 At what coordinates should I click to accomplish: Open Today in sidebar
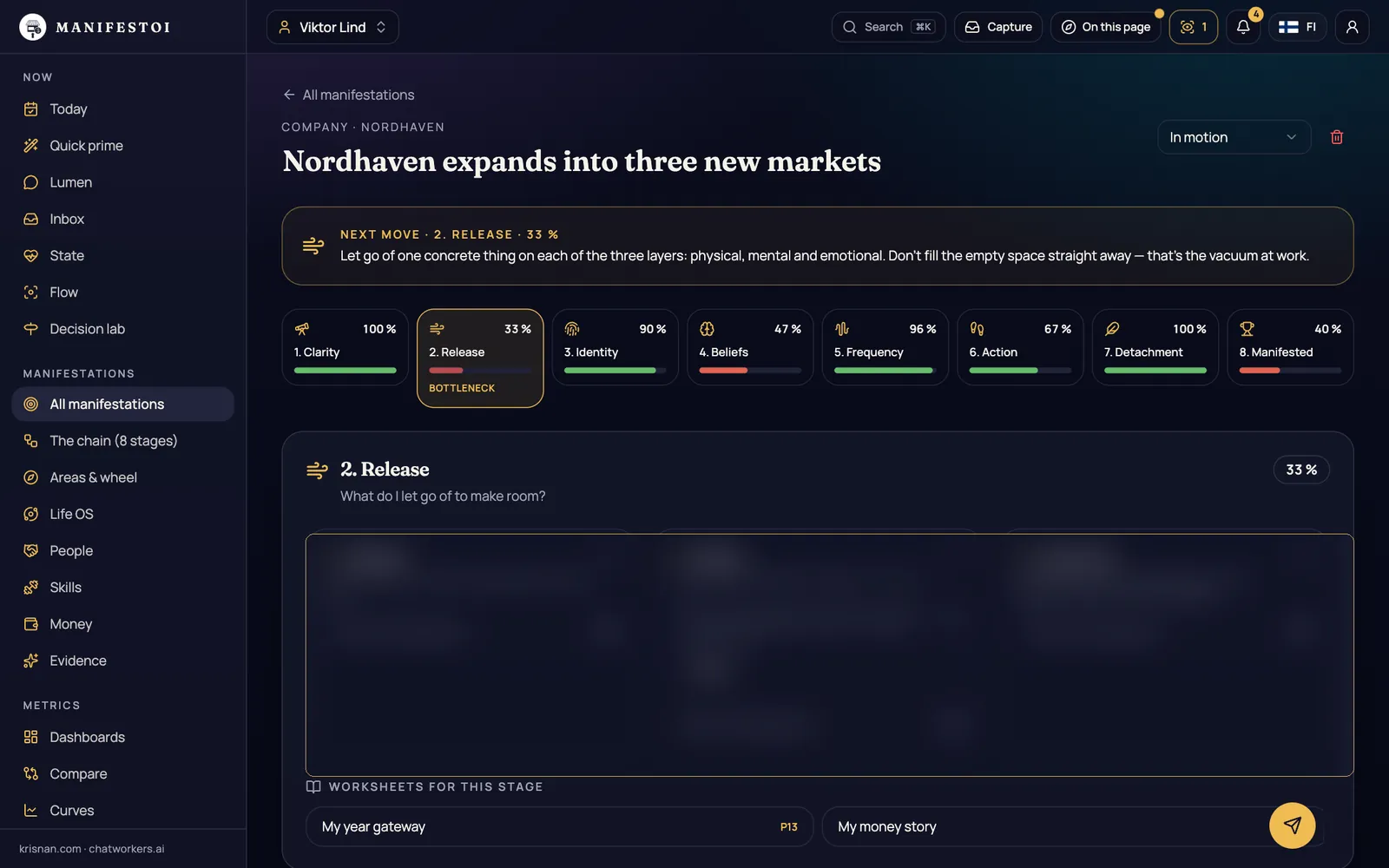coord(123,109)
